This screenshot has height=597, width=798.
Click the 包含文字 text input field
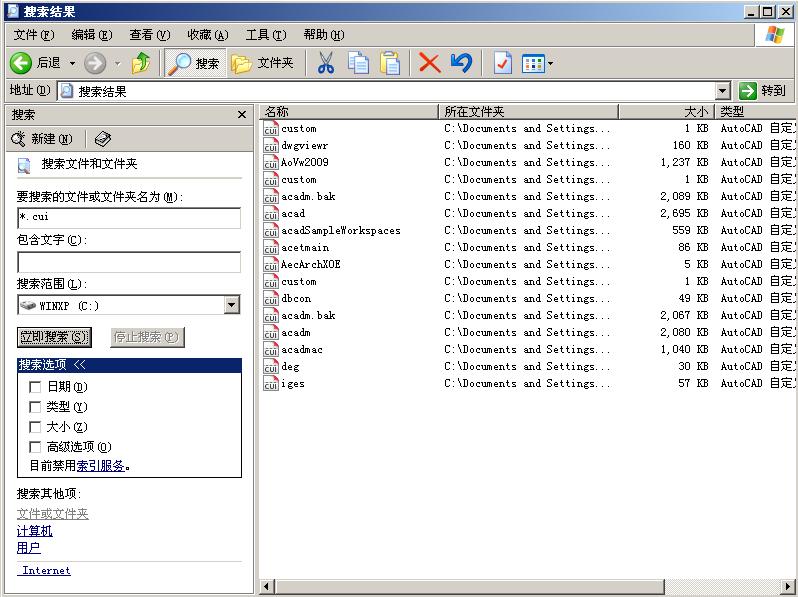[129, 262]
